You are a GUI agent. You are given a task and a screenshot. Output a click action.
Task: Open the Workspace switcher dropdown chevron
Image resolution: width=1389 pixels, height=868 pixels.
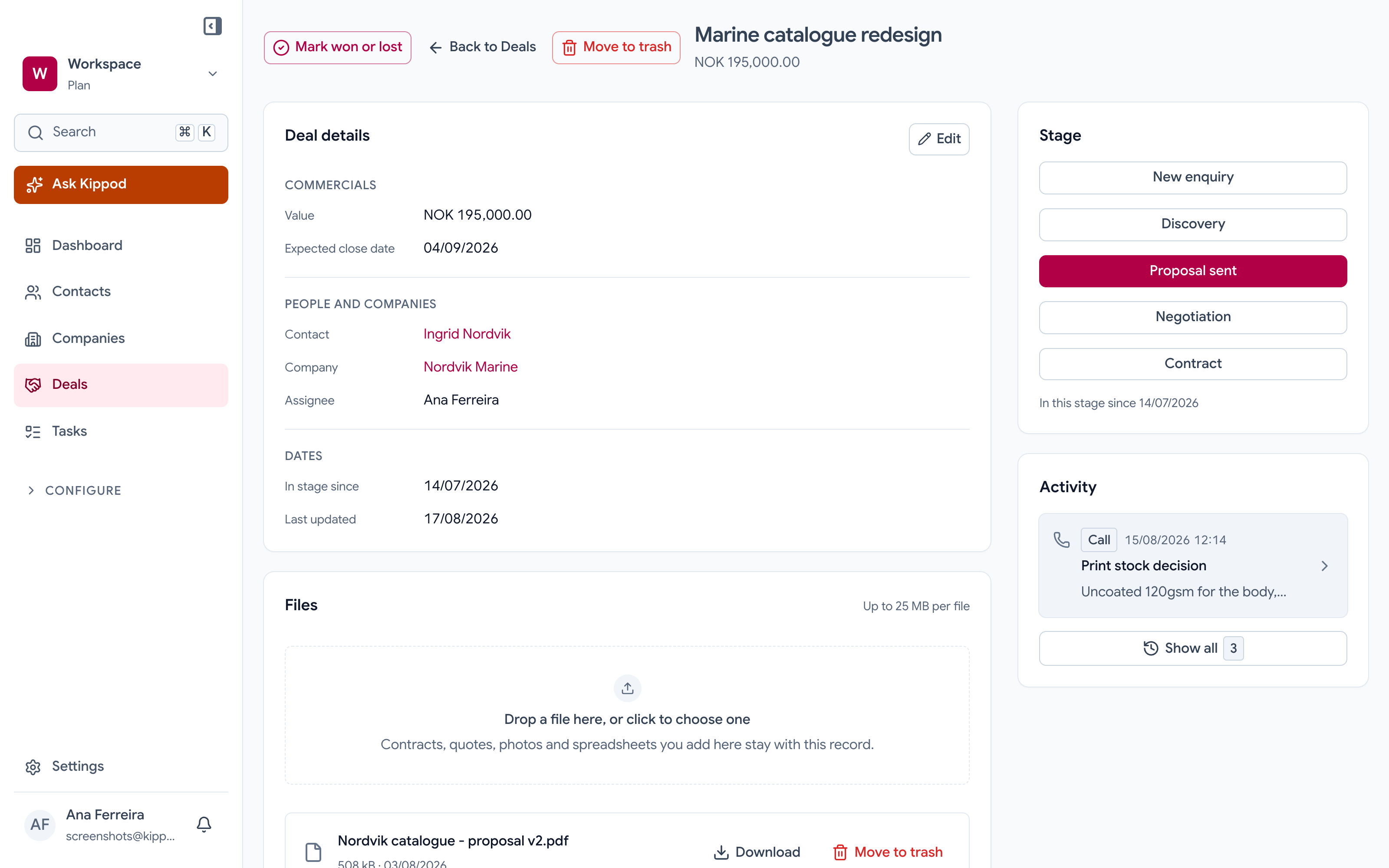pos(212,73)
